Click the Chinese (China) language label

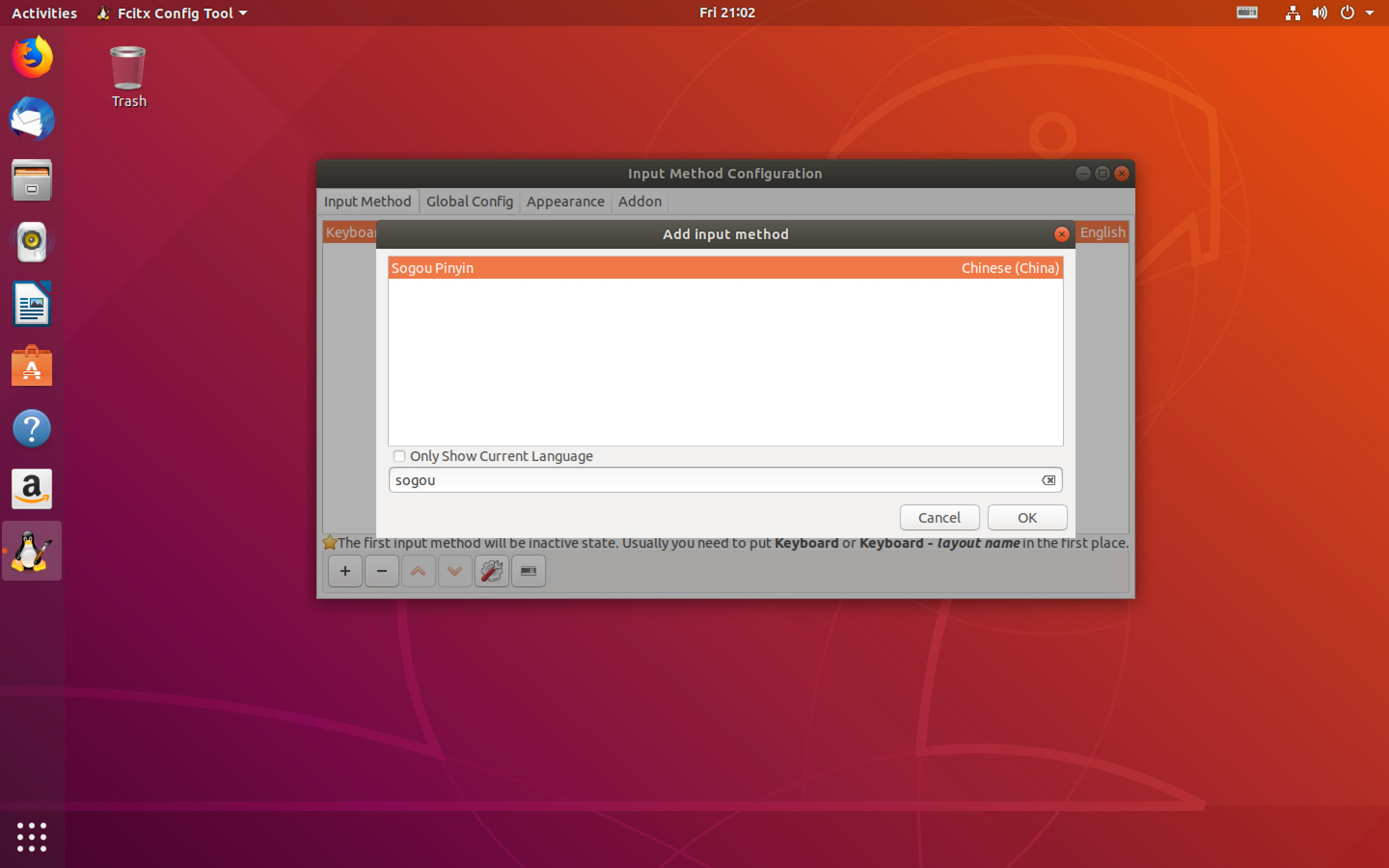pyautogui.click(x=1010, y=268)
